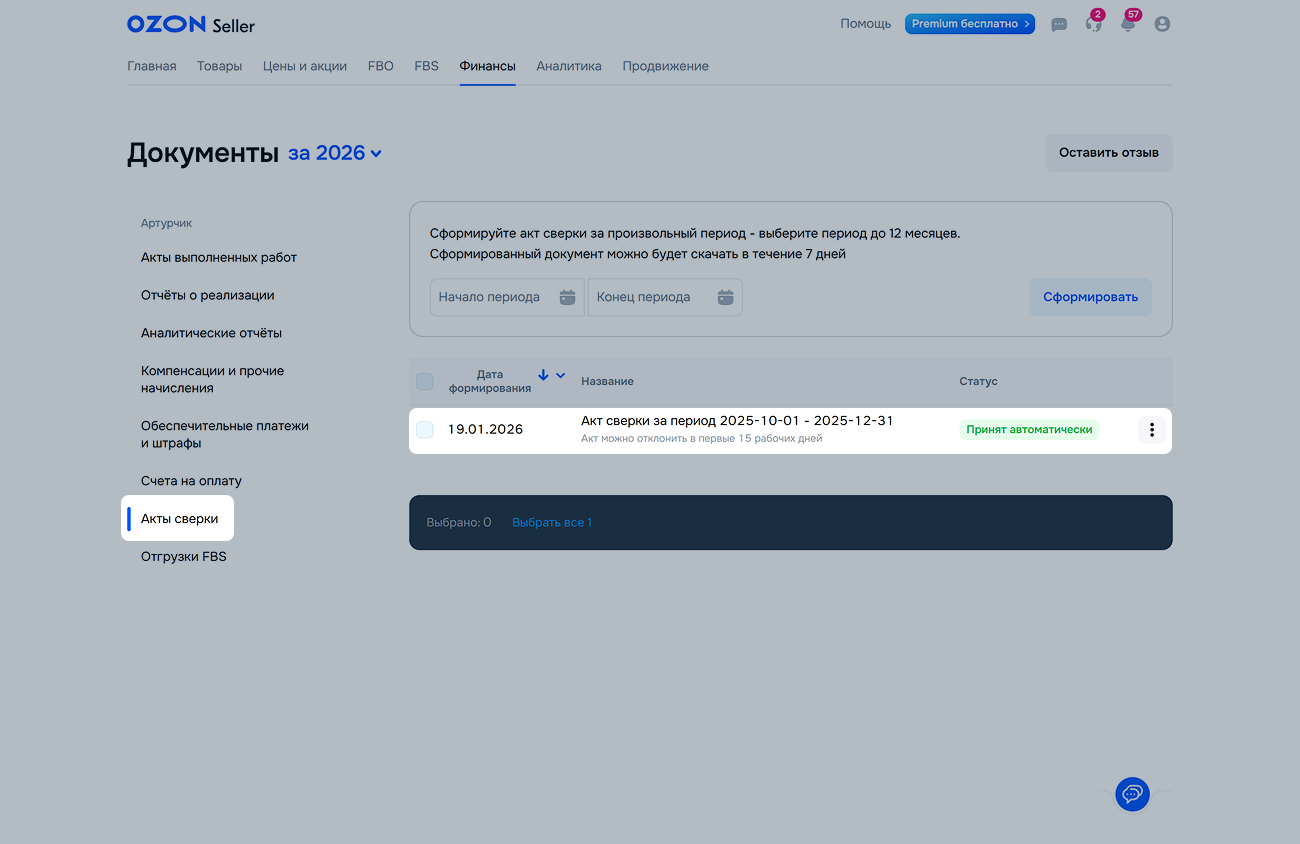Image resolution: width=1300 pixels, height=844 pixels.
Task: Select 'Отчёты о реализации' in the sidebar
Action: click(x=207, y=295)
